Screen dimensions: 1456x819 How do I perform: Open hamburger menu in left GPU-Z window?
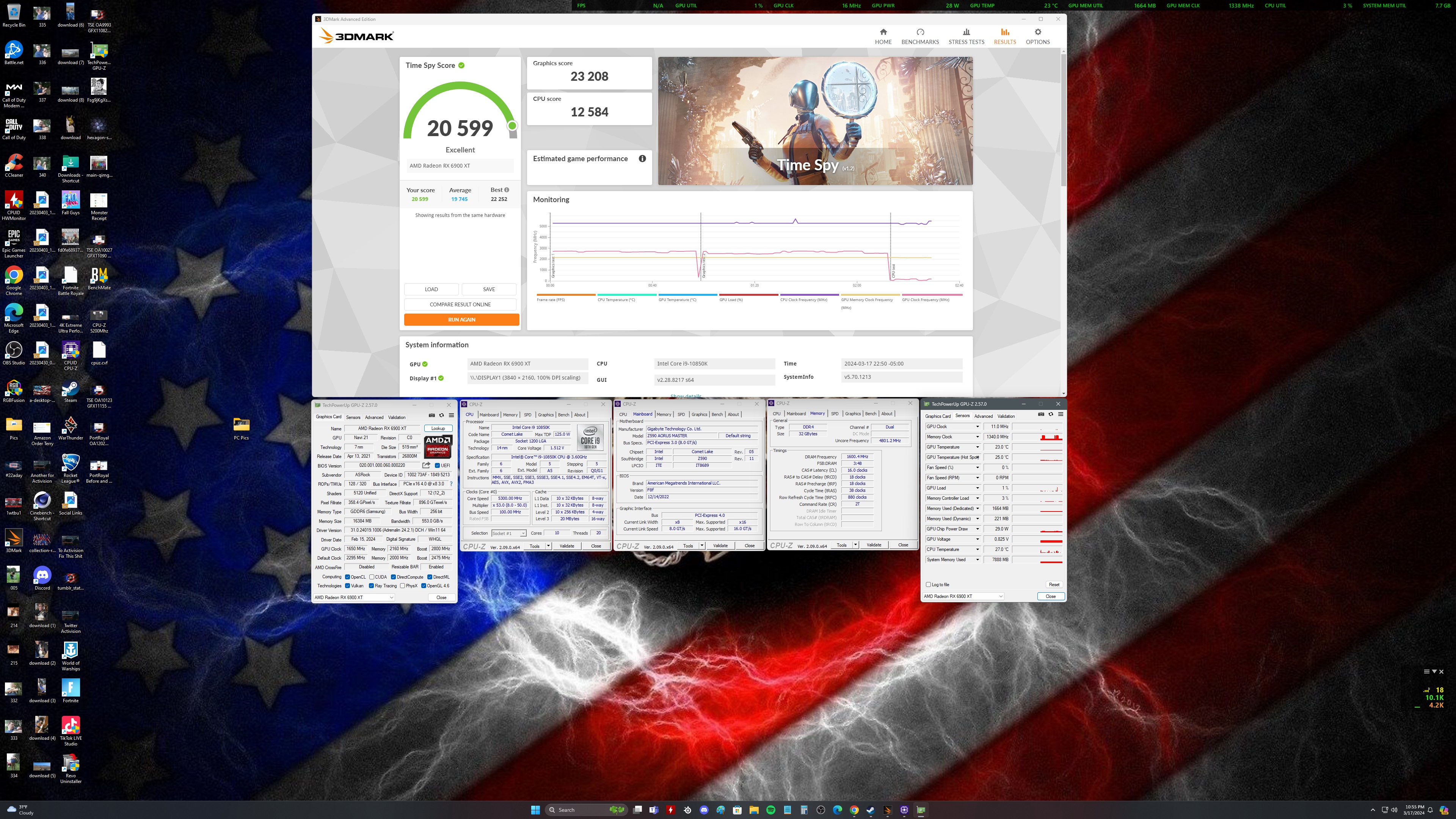(451, 416)
